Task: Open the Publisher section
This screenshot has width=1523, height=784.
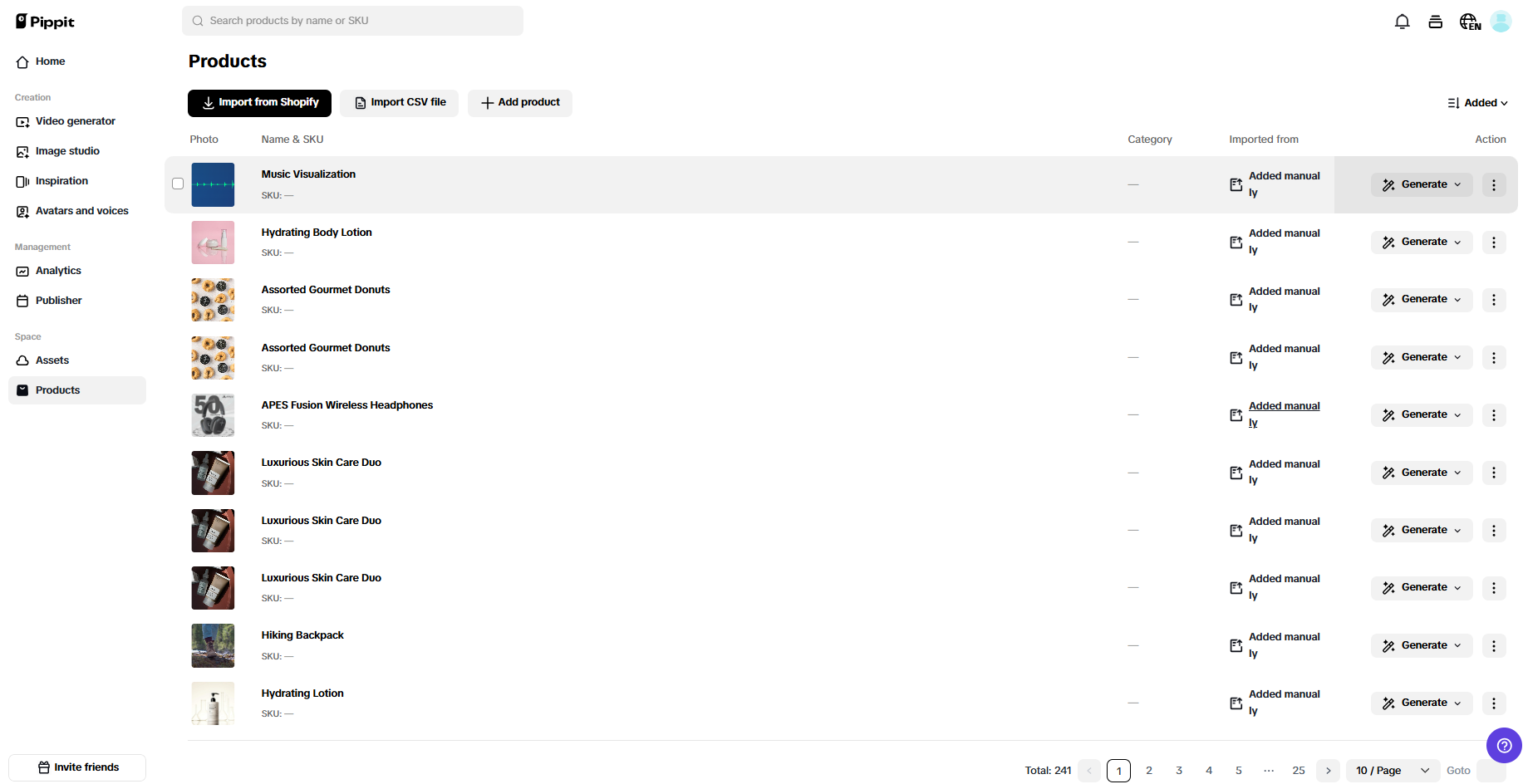Action: coord(58,300)
